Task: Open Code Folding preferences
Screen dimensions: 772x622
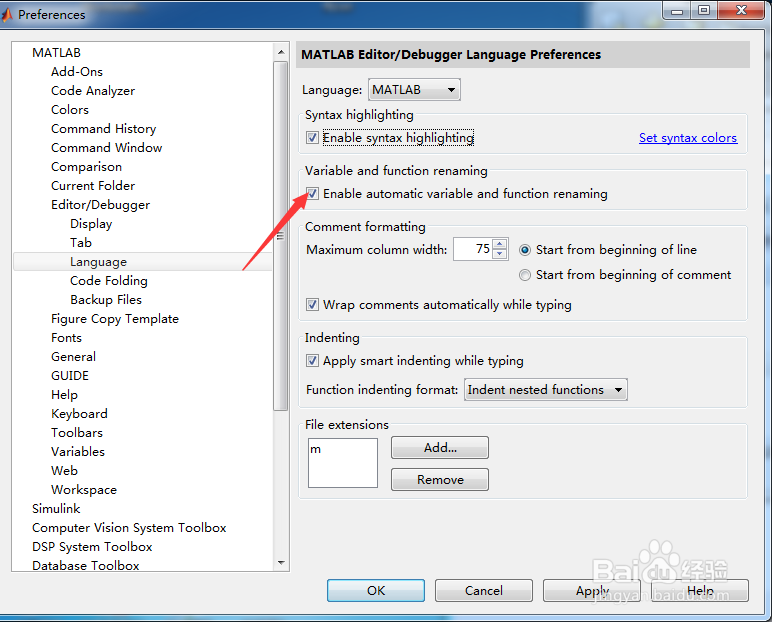Action: (x=108, y=280)
